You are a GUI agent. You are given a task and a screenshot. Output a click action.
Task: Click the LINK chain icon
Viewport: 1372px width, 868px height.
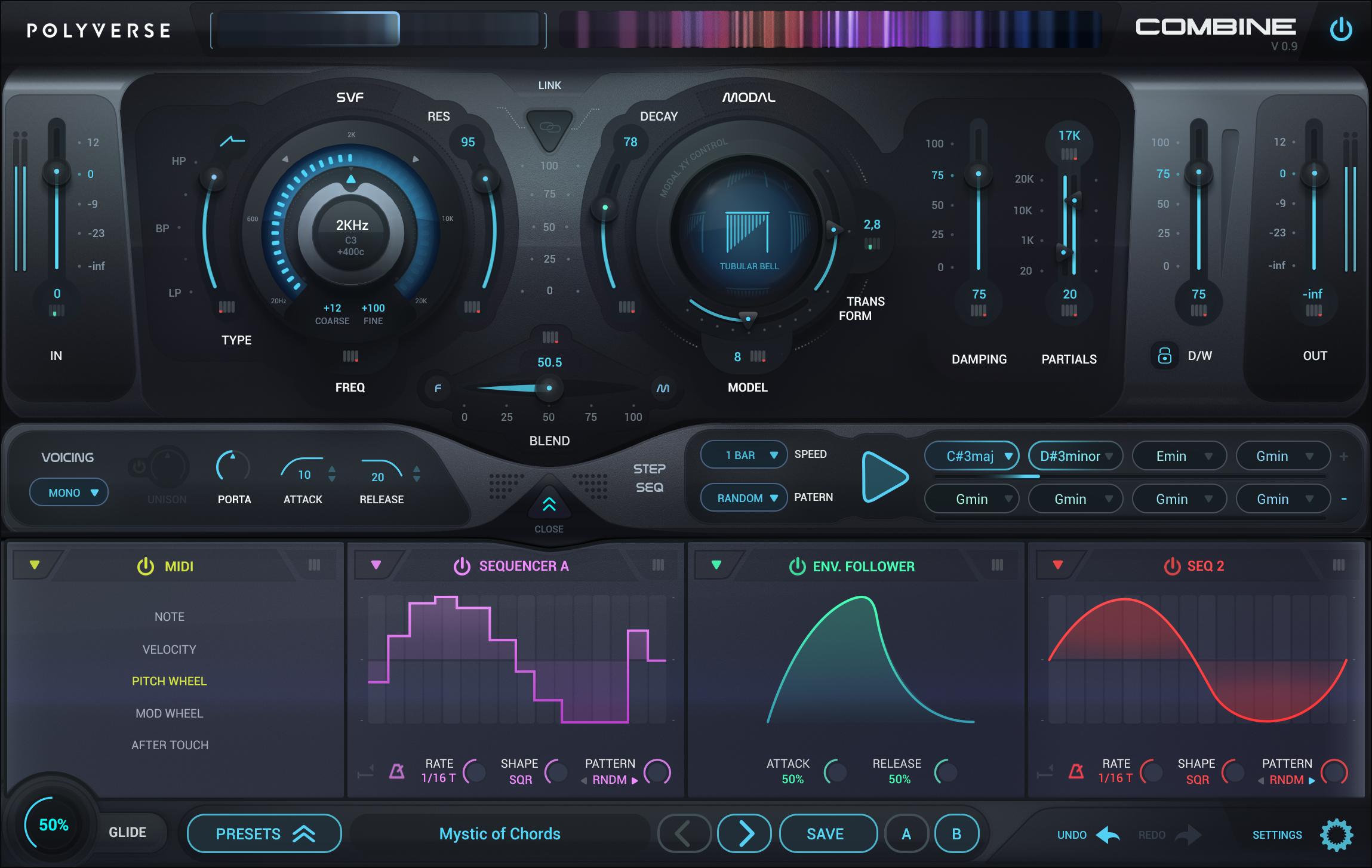point(549,127)
